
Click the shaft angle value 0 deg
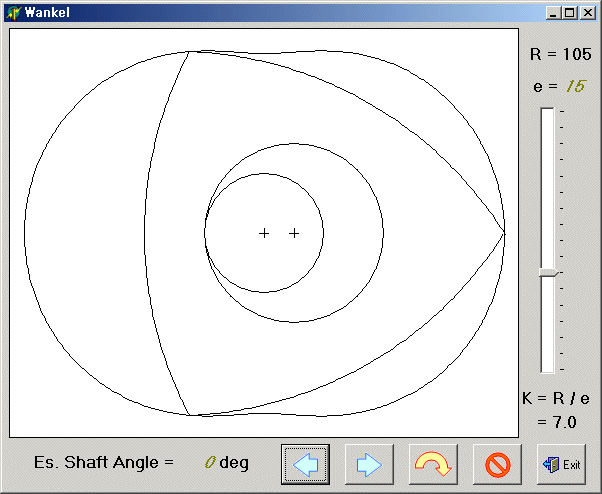pos(227,462)
